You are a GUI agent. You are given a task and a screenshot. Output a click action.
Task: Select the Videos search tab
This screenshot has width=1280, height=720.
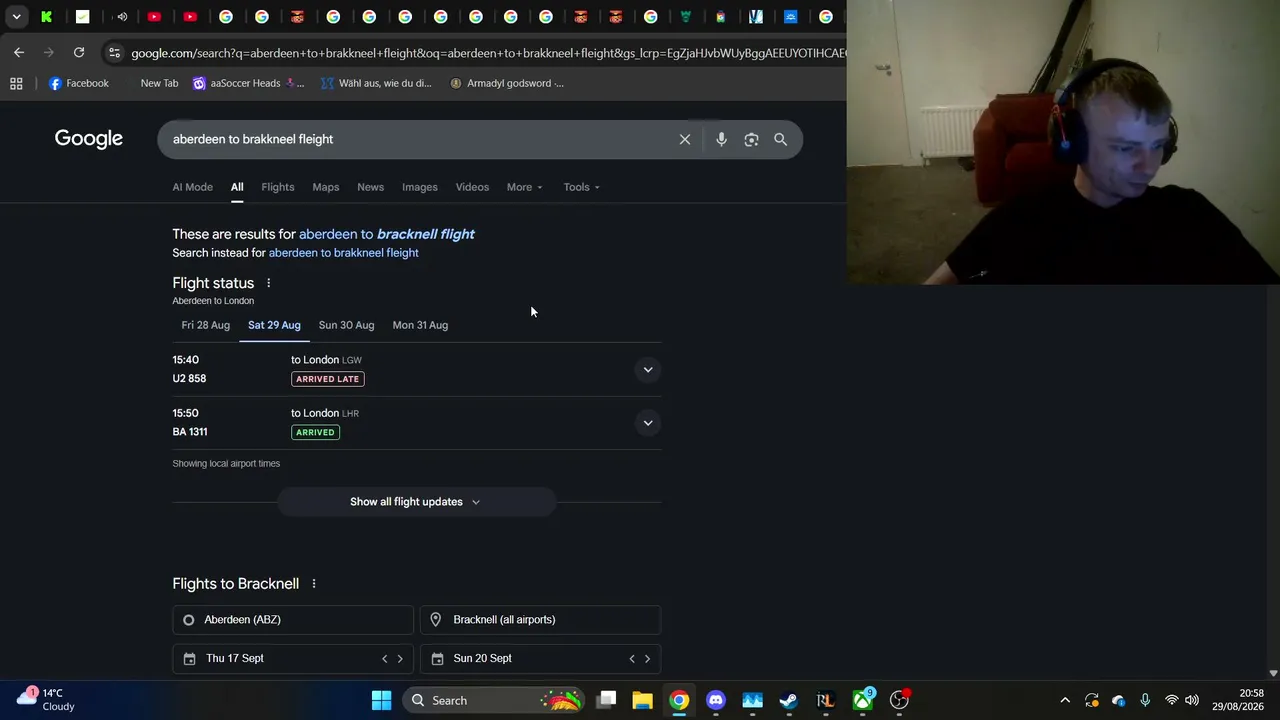tap(472, 187)
